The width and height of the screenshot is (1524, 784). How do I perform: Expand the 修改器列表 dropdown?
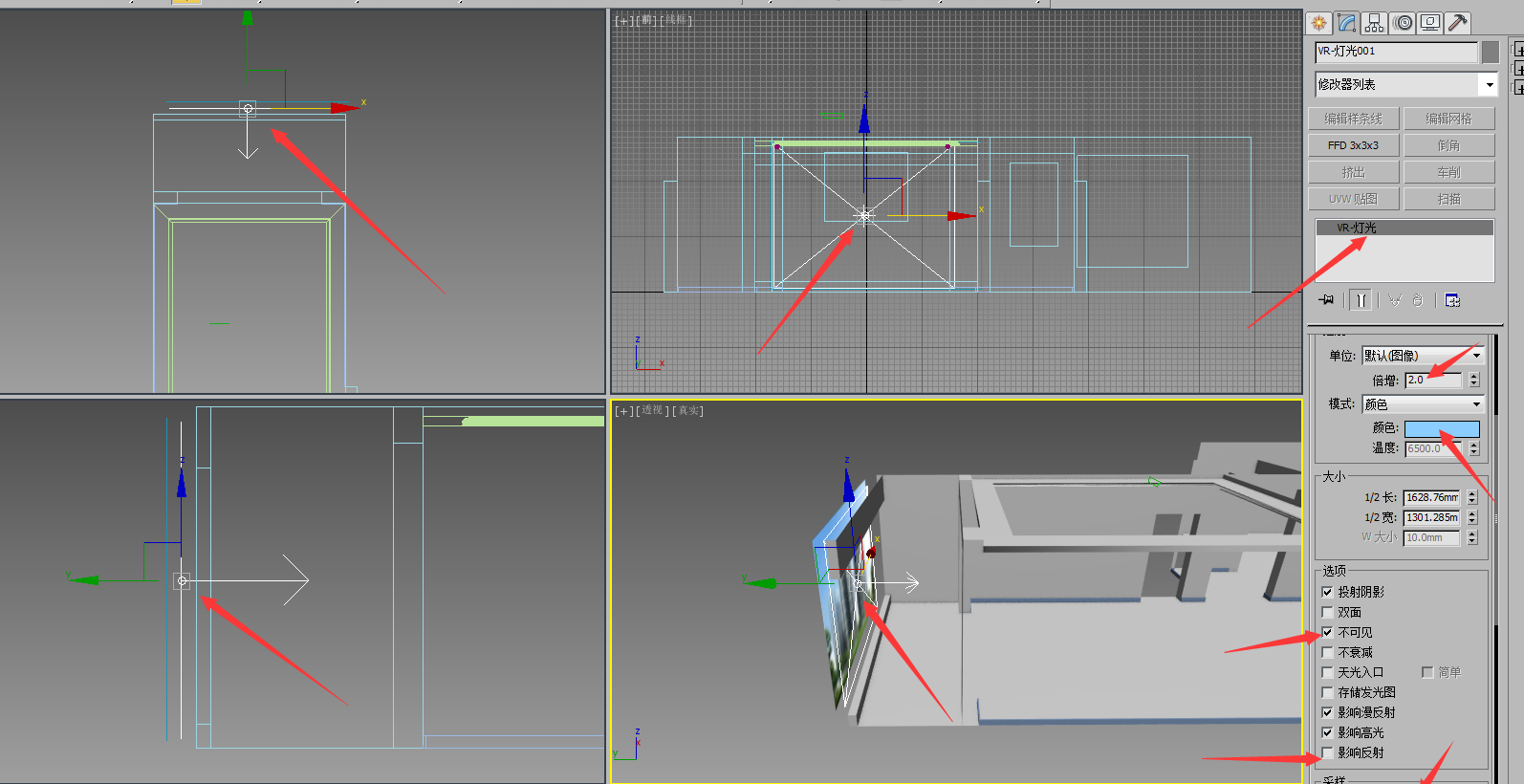click(x=1489, y=85)
